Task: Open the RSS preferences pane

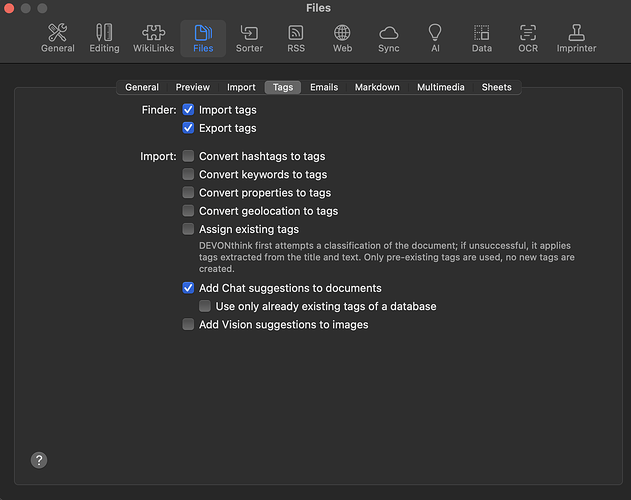Action: pyautogui.click(x=296, y=38)
